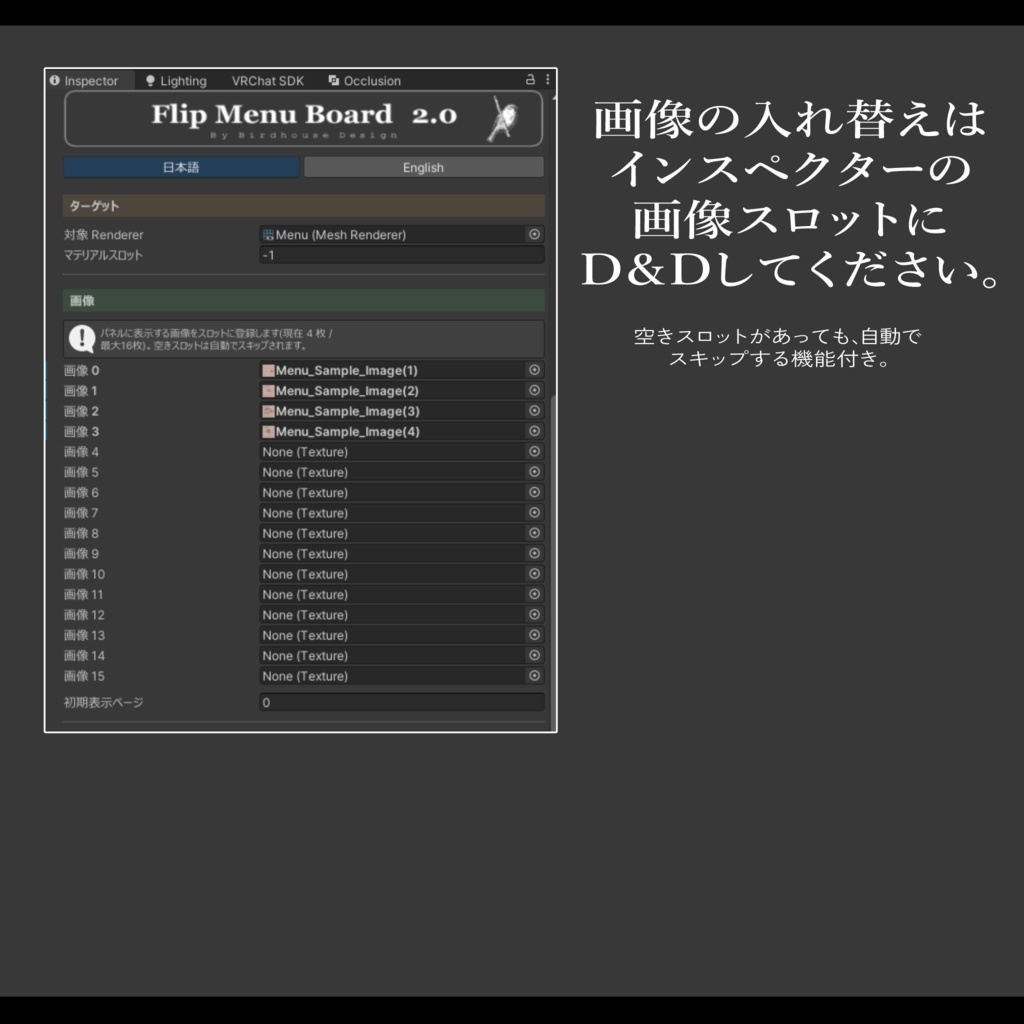Viewport: 1024px width, 1024px height.
Task: Open texture picker for 画像 6
Action: tap(534, 492)
